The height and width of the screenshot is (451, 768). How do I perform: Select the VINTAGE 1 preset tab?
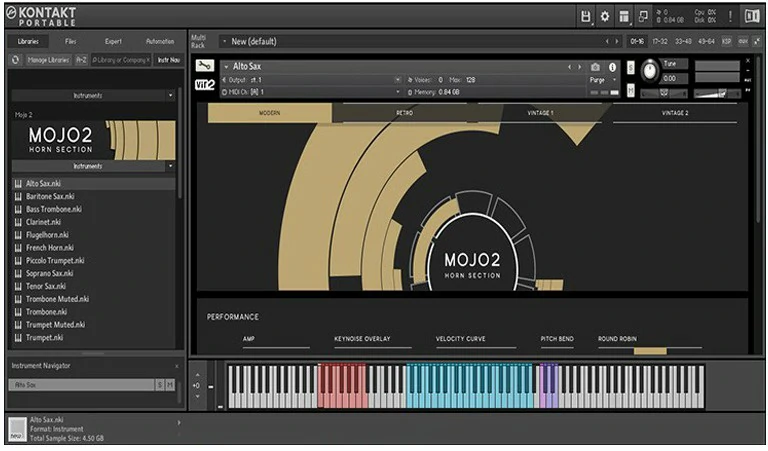[x=540, y=113]
